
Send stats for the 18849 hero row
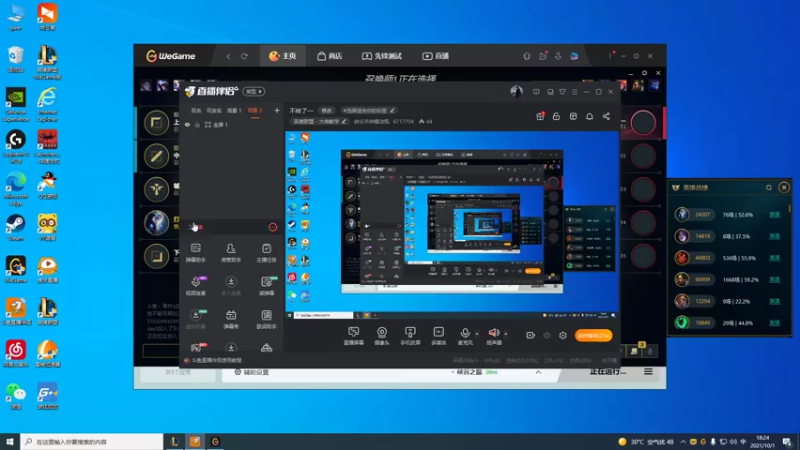coord(774,323)
